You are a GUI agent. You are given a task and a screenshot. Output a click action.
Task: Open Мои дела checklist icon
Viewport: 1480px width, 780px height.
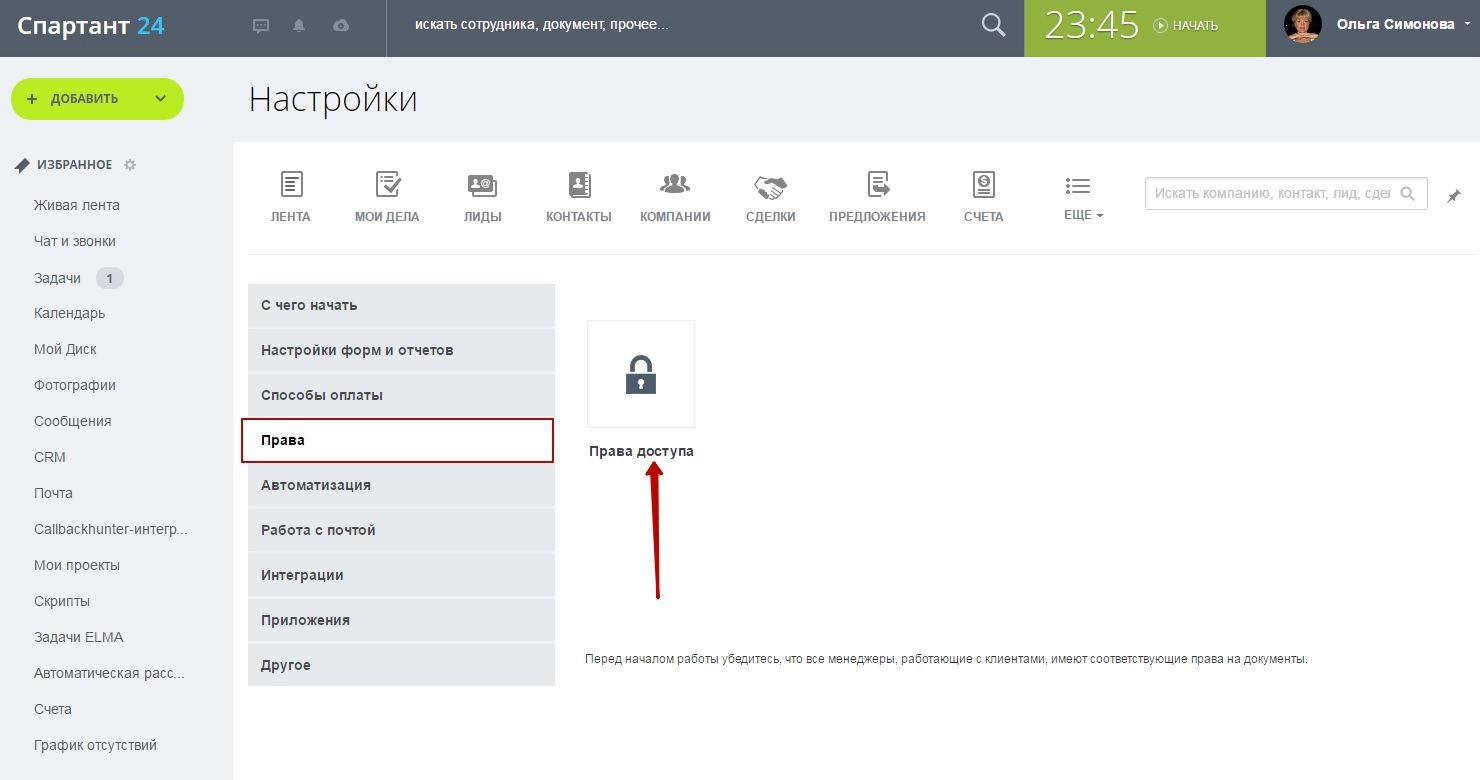(387, 185)
